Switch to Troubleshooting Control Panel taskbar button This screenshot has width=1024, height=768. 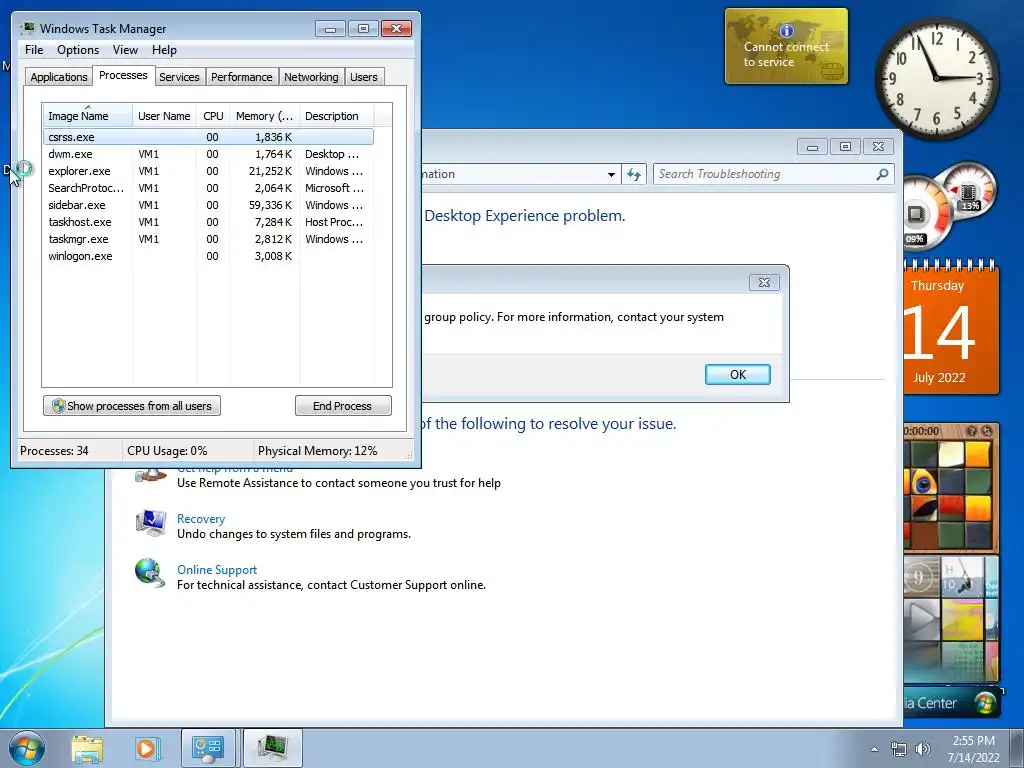(208, 748)
